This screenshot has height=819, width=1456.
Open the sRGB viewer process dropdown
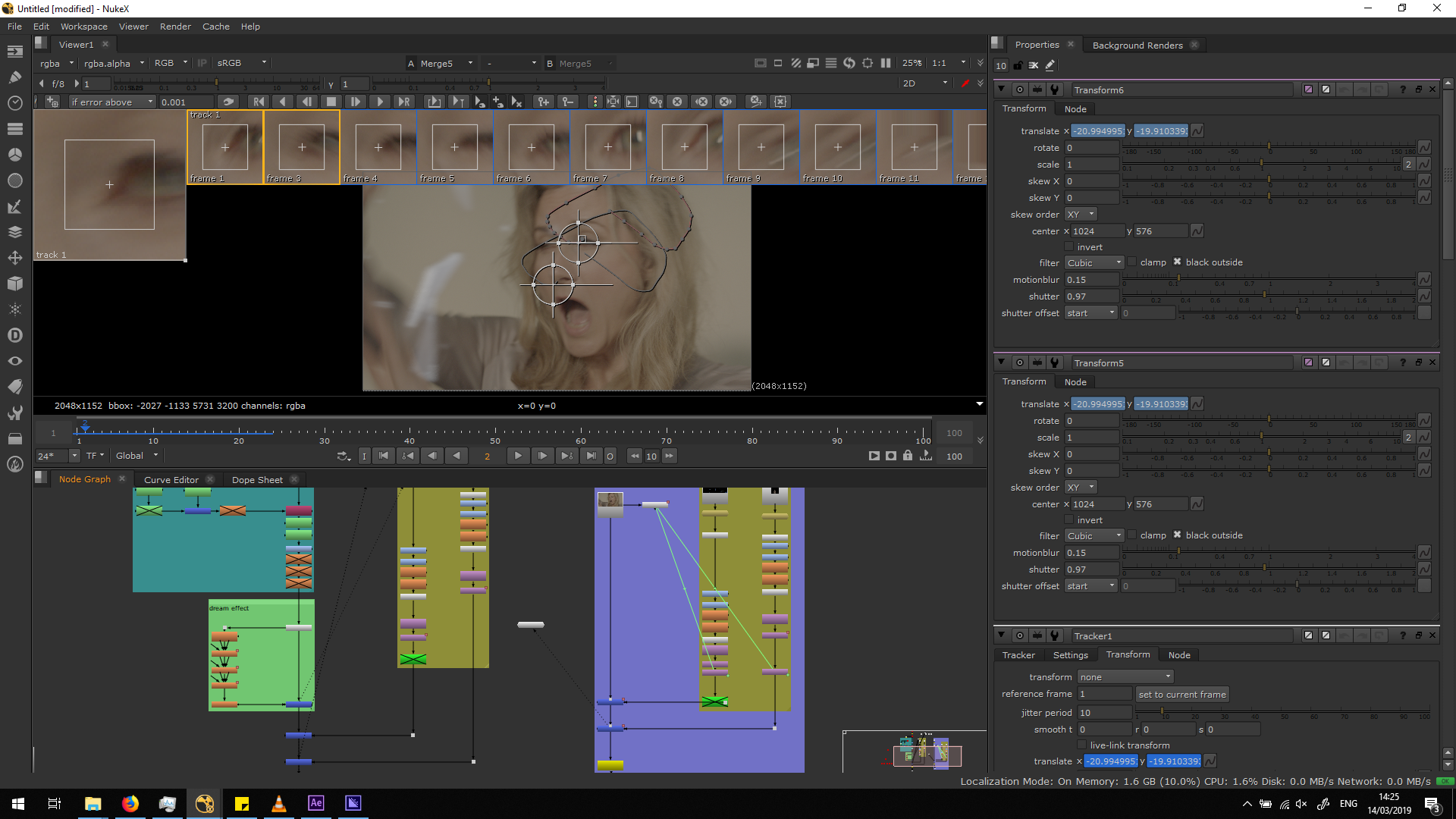click(x=241, y=64)
